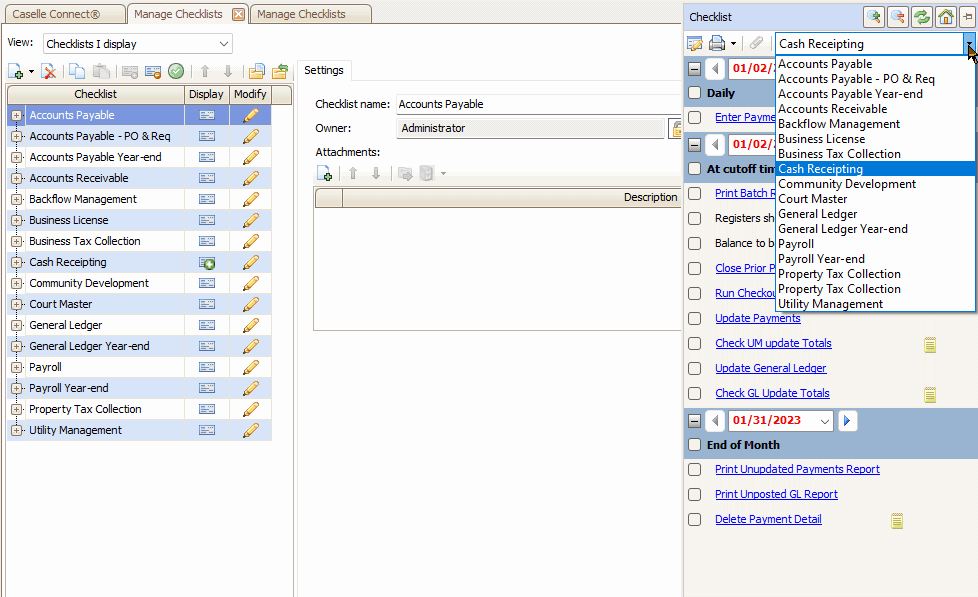This screenshot has width=978, height=597.
Task: Expand the General Ledger tree node
Action: click(x=16, y=325)
